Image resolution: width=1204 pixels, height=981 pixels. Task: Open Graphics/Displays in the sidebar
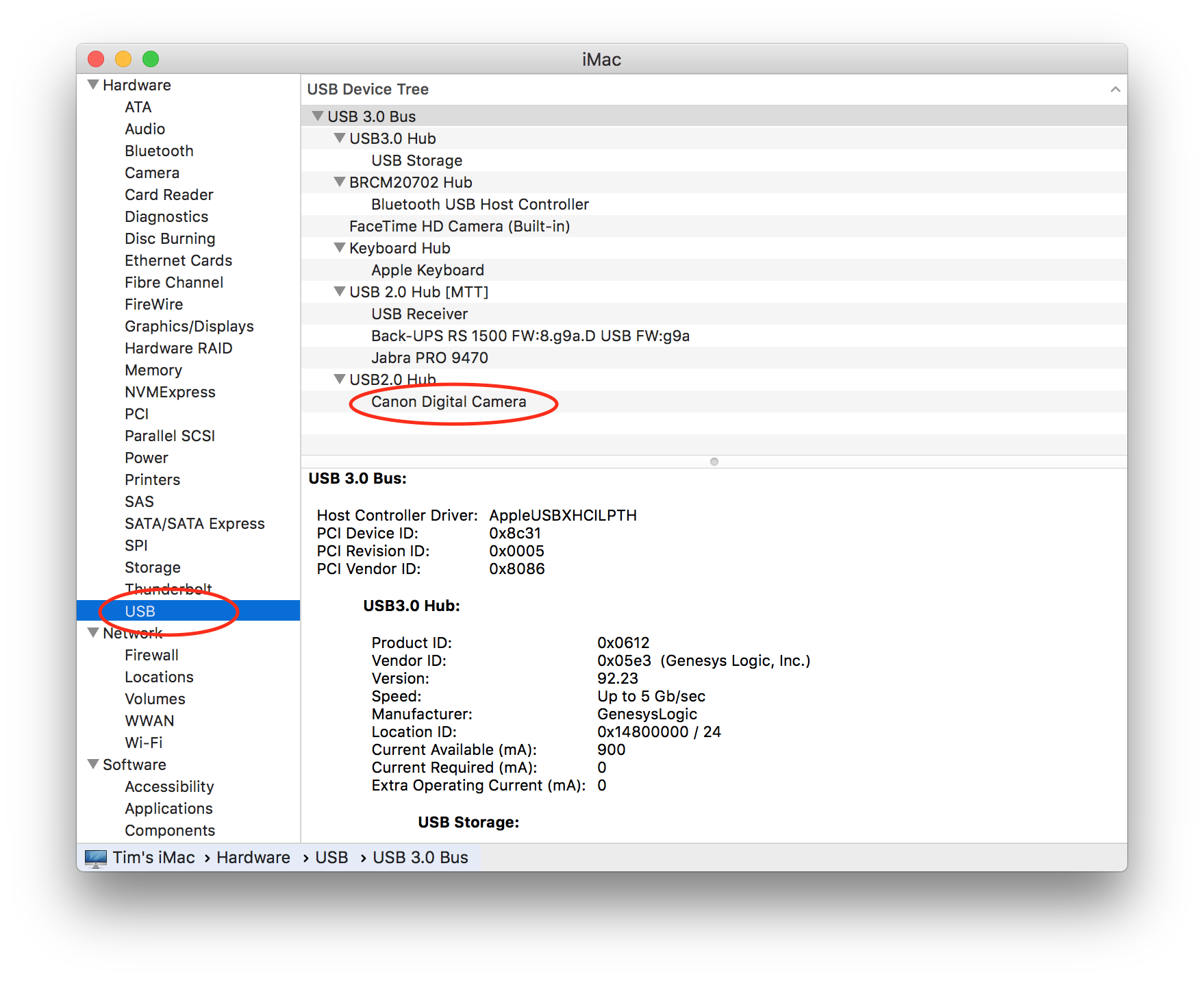tap(189, 326)
